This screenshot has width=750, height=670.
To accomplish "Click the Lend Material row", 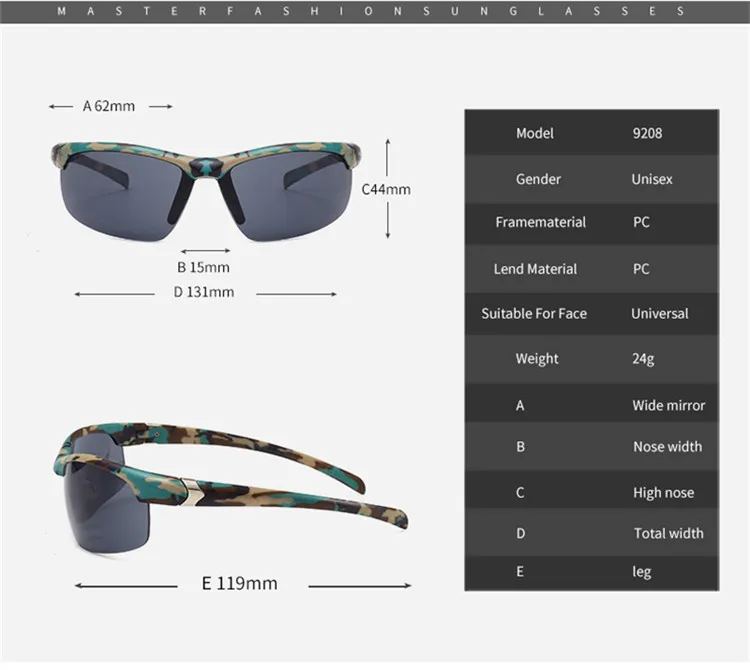I will tap(592, 269).
